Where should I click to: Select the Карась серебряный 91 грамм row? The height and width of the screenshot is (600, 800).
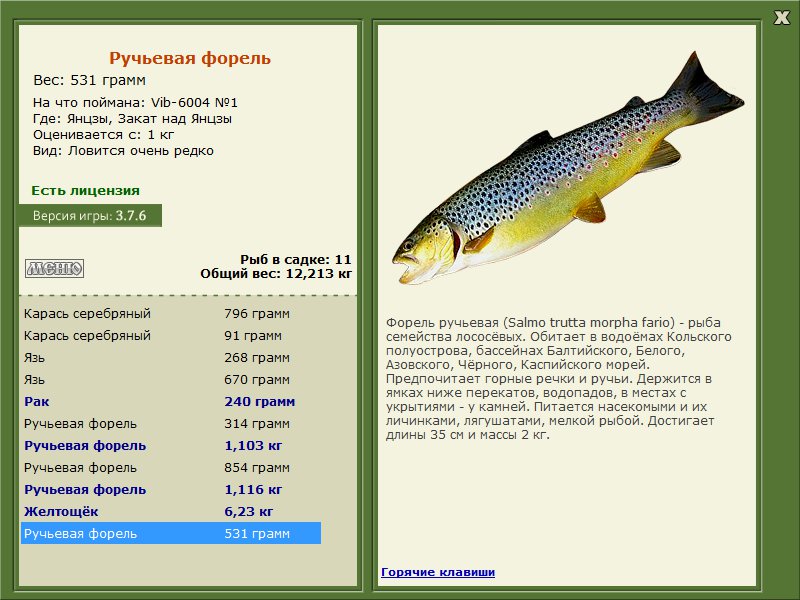(171, 335)
